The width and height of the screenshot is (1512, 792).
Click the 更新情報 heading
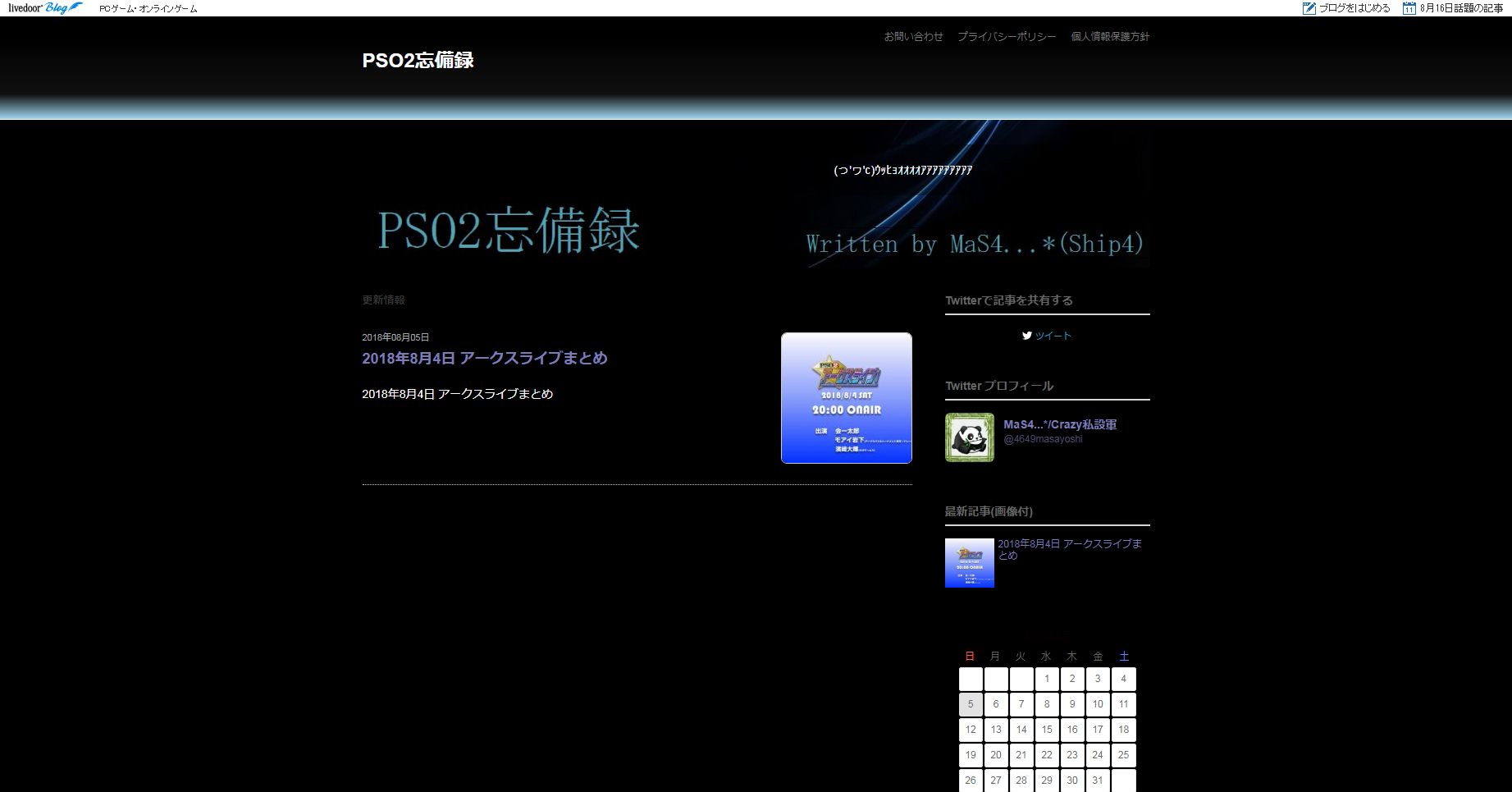(x=383, y=300)
